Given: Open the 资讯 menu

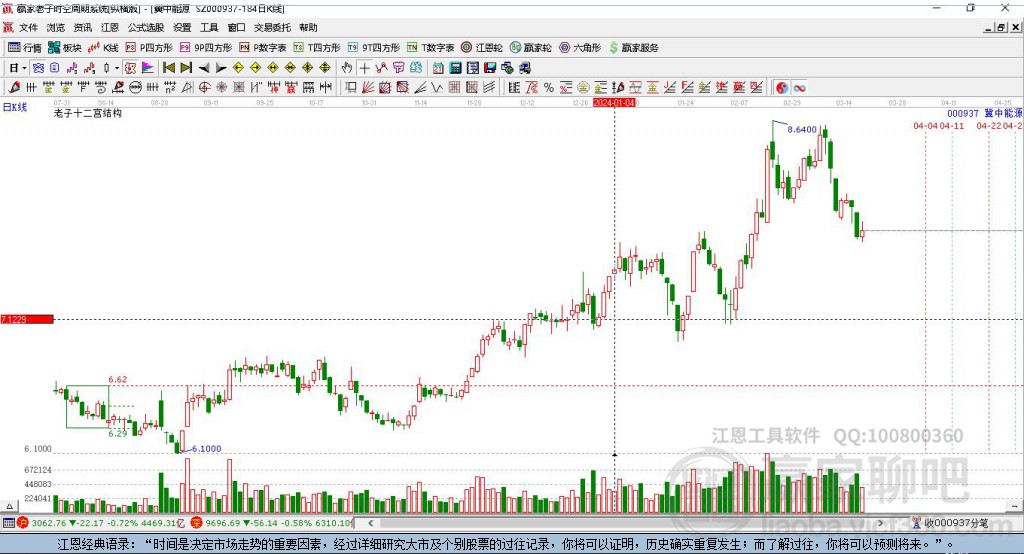Looking at the screenshot, I should pos(82,27).
